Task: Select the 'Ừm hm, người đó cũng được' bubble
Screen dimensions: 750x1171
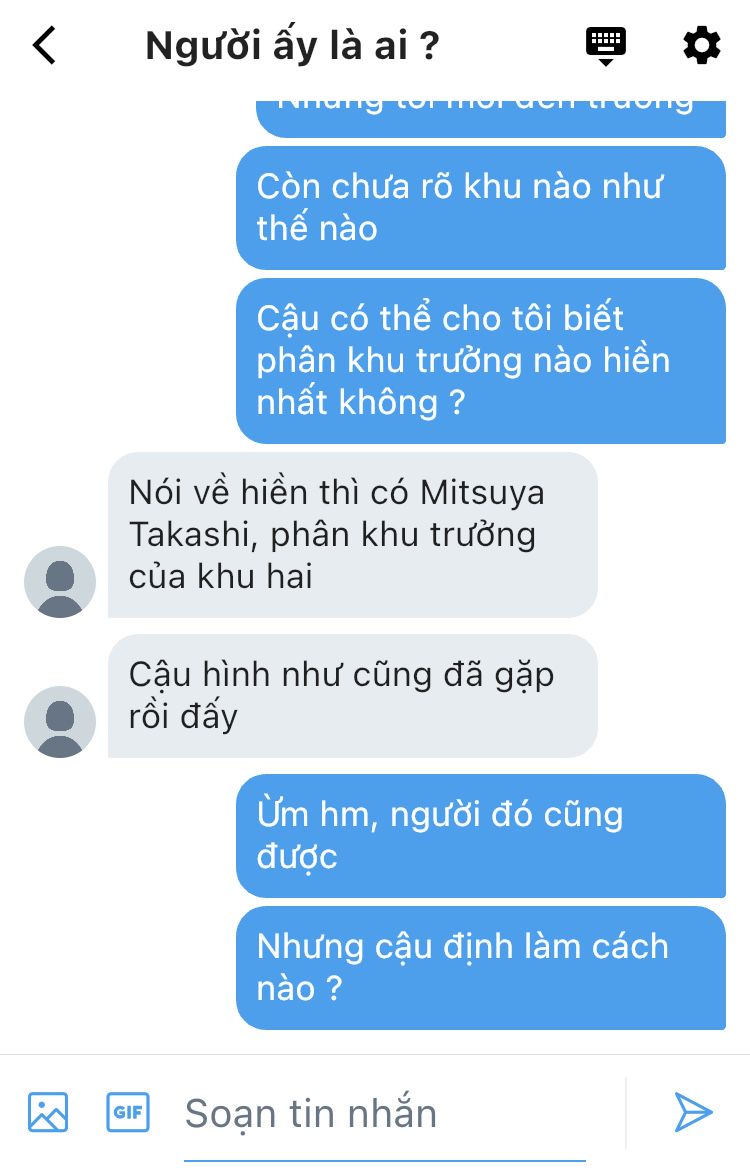Action: (x=481, y=836)
